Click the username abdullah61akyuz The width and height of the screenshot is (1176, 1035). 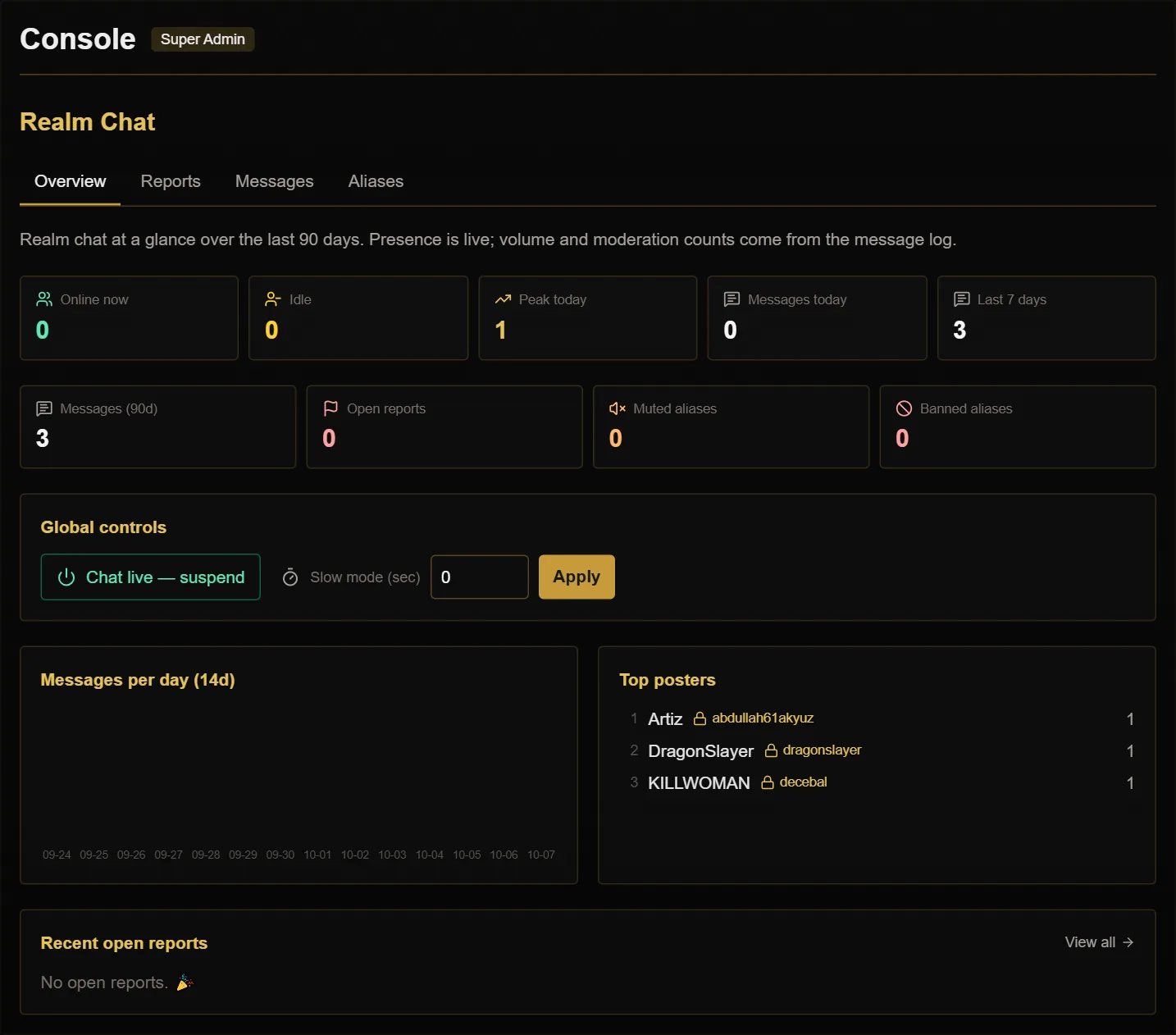coord(763,718)
